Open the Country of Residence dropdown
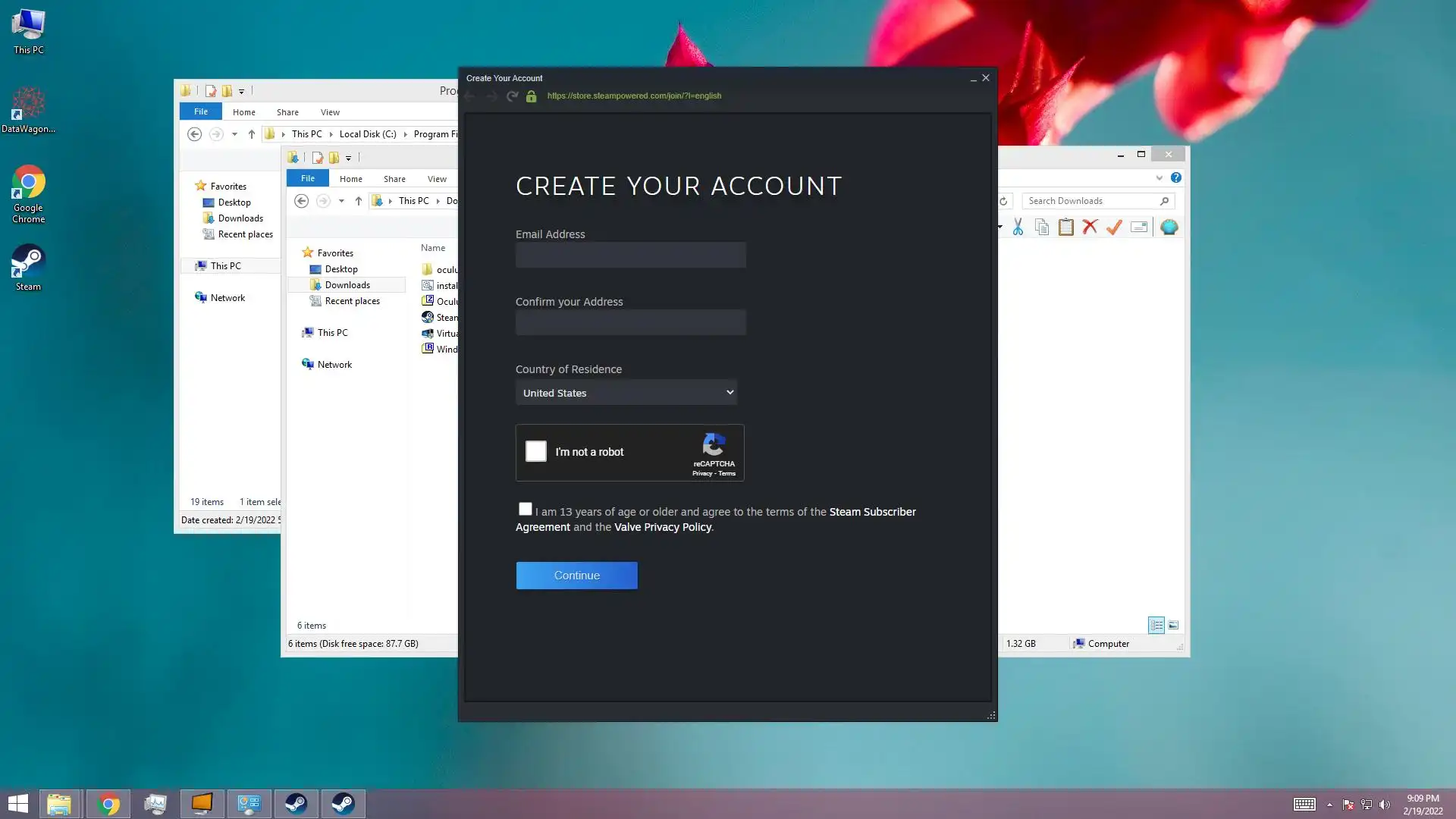The width and height of the screenshot is (1456, 819). click(x=626, y=393)
